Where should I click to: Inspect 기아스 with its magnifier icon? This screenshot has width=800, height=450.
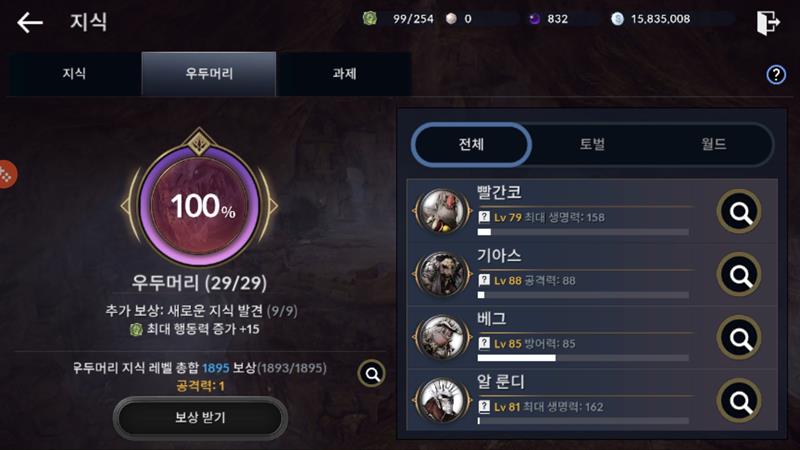[739, 275]
